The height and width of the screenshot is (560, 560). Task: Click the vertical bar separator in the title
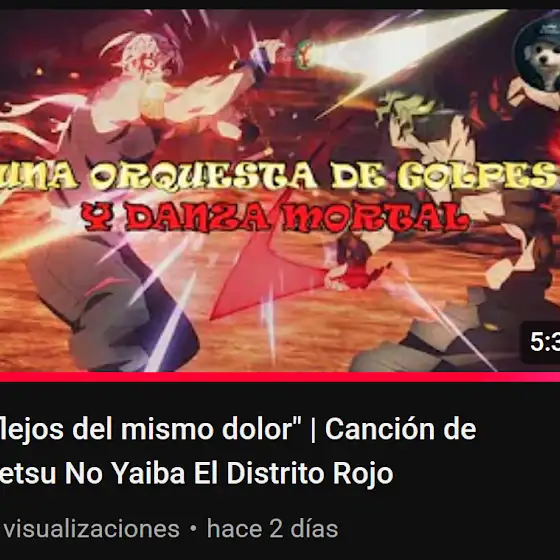313,430
